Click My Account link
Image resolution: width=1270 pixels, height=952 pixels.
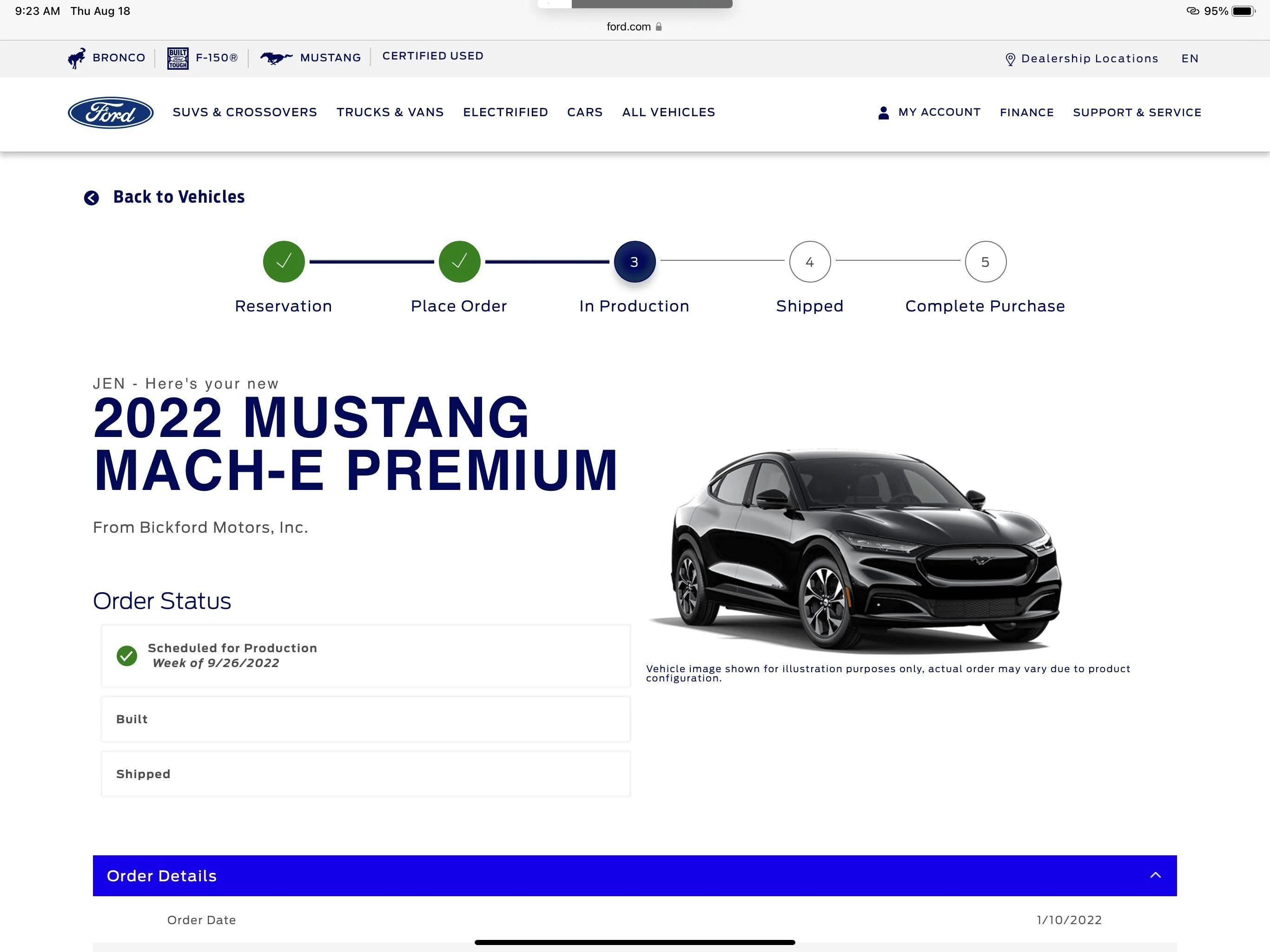tap(939, 112)
